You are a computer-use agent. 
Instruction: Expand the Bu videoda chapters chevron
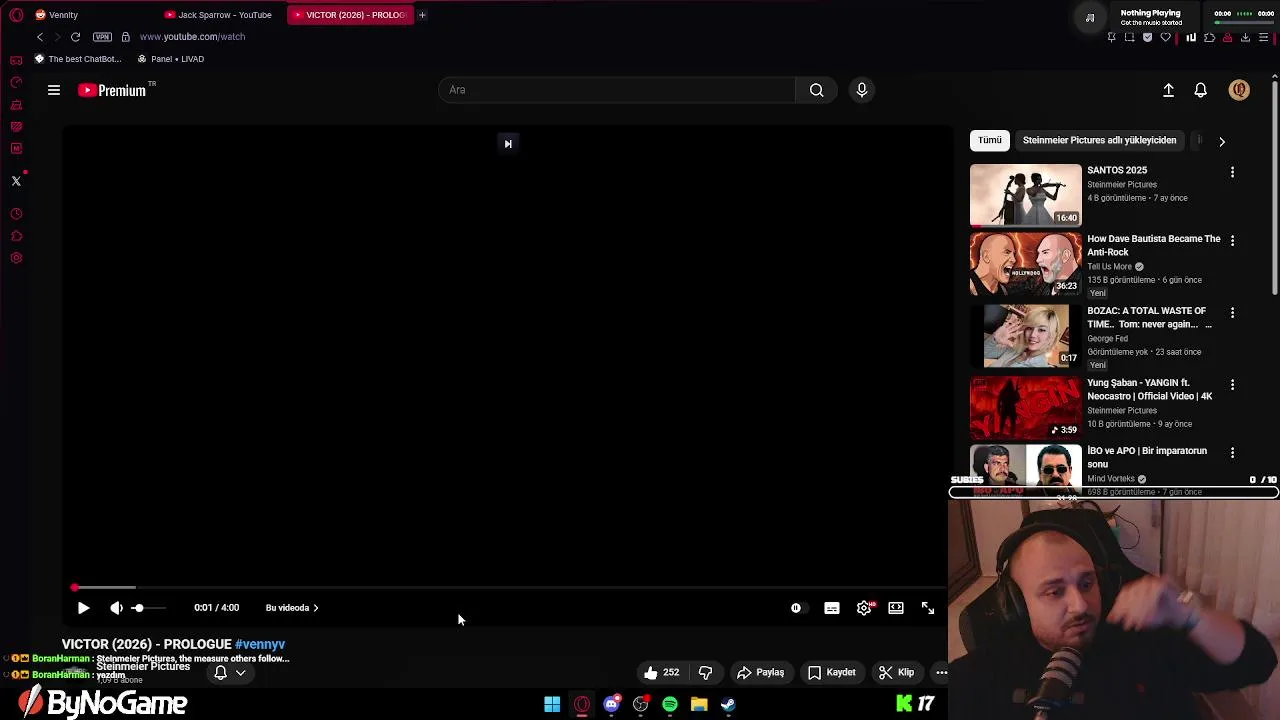click(x=316, y=608)
